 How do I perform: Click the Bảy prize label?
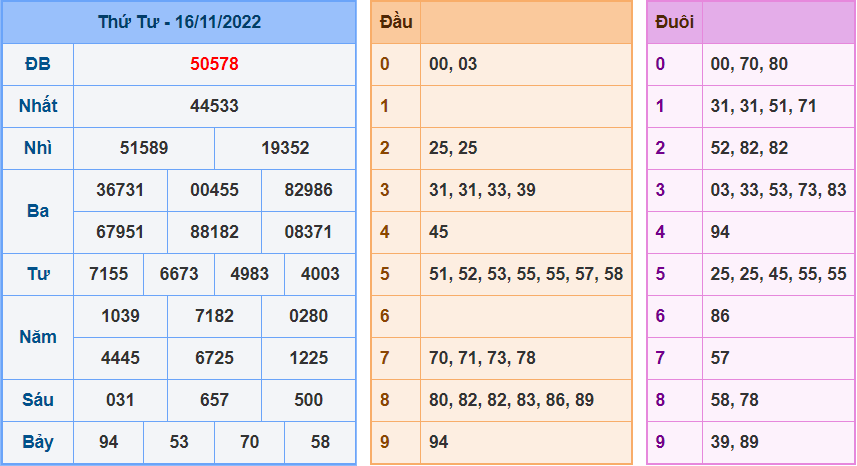point(38,442)
